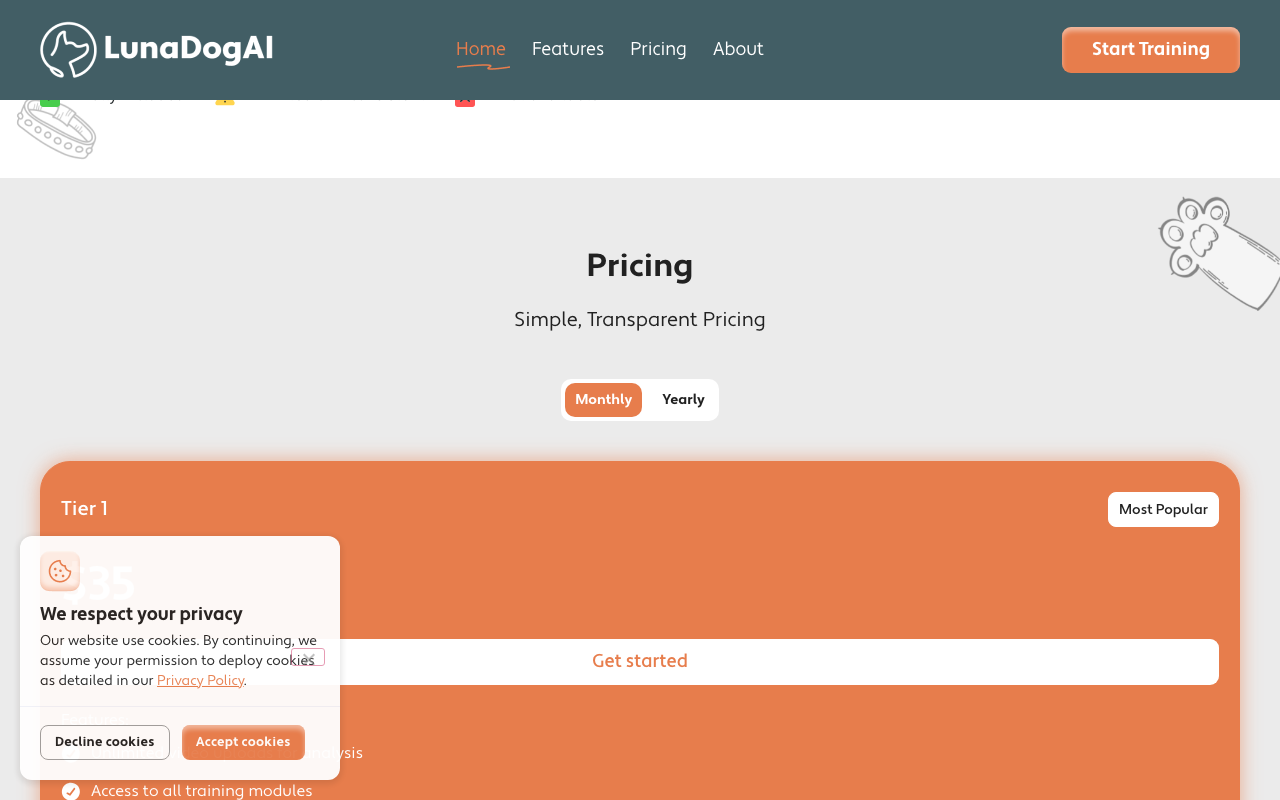Image resolution: width=1280 pixels, height=800 pixels.
Task: Switch billing to Yearly
Action: (683, 400)
